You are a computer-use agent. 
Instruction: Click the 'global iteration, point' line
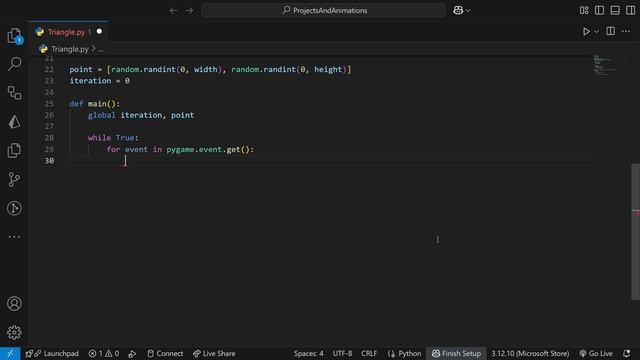[141, 115]
